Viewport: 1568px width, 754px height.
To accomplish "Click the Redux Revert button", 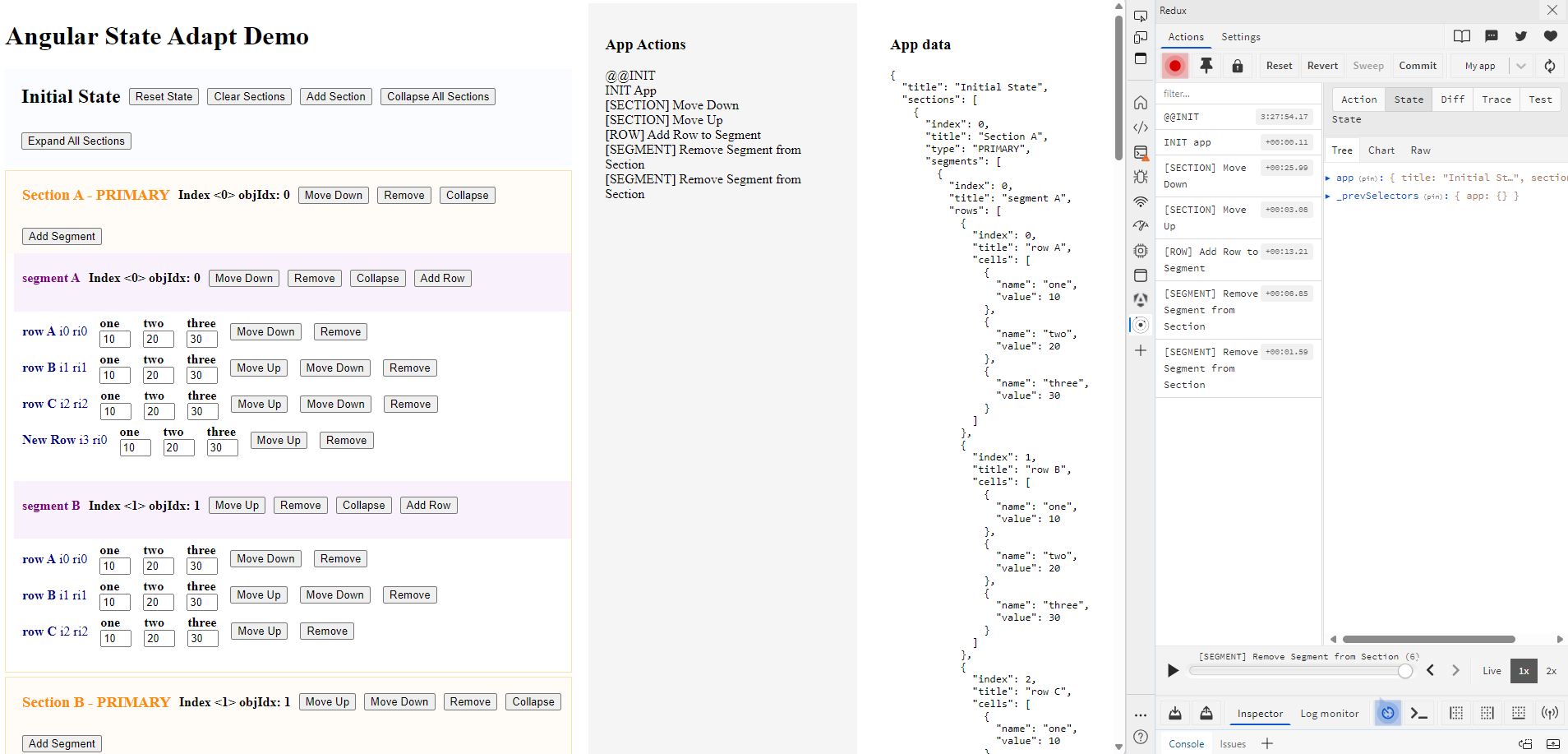I will [1322, 66].
